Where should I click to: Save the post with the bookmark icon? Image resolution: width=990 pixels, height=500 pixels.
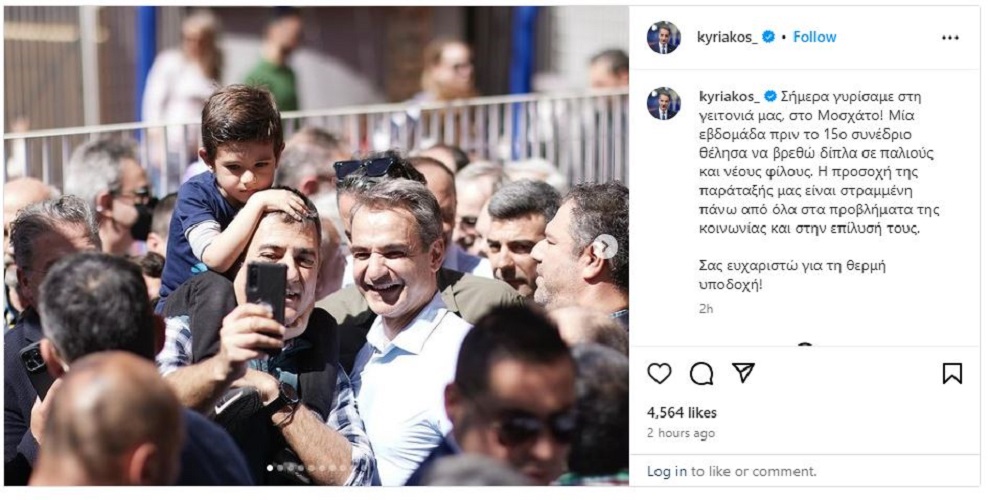pos(952,374)
